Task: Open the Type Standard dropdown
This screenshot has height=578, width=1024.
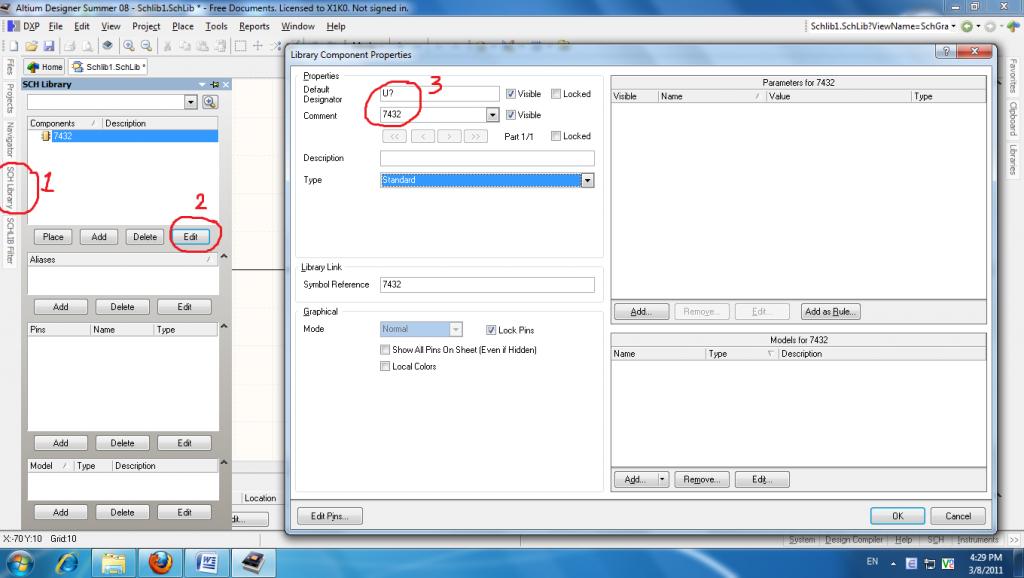Action: pyautogui.click(x=587, y=180)
